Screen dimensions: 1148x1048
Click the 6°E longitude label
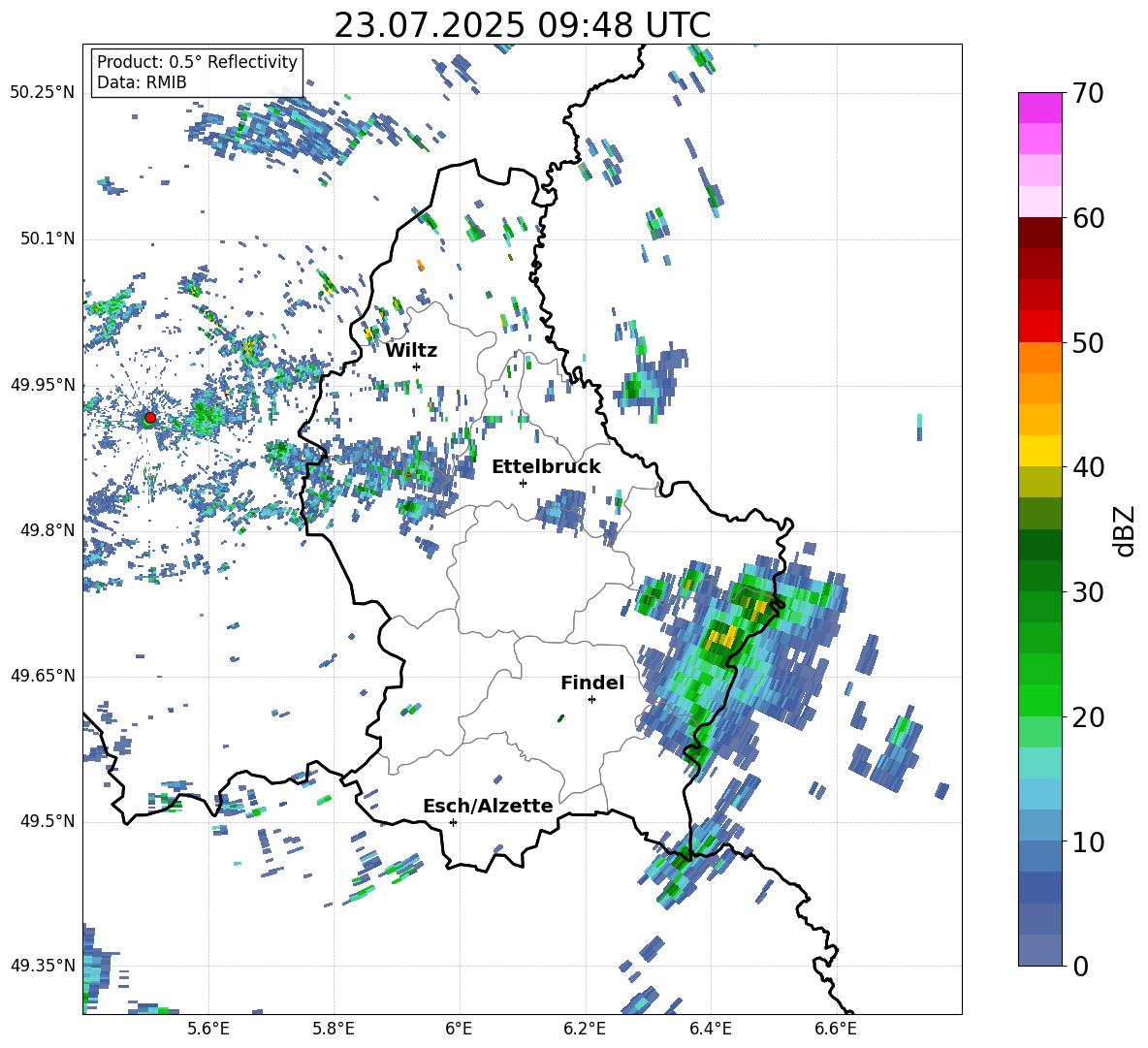tap(459, 1029)
